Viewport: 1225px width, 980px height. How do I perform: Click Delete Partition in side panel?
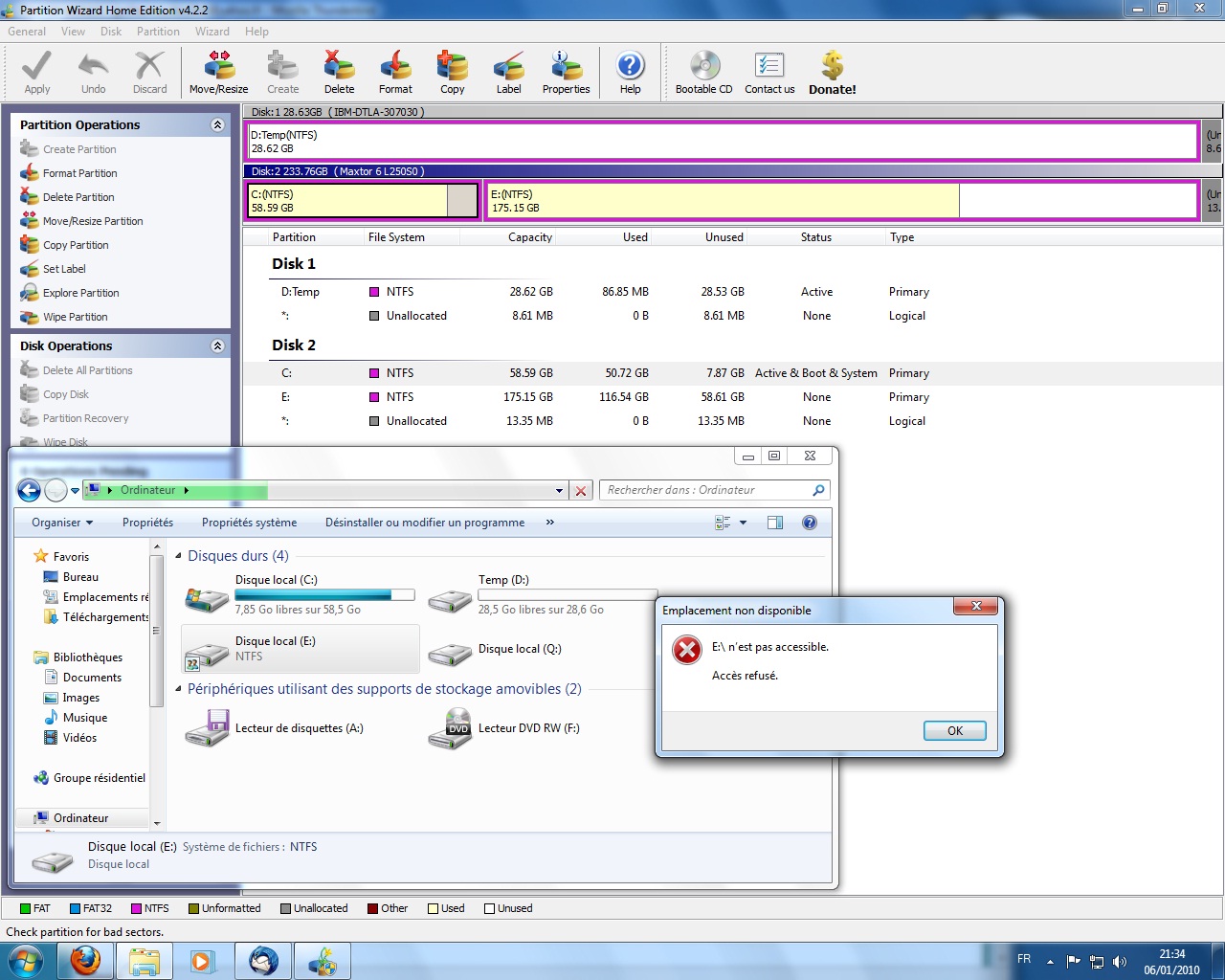[78, 197]
